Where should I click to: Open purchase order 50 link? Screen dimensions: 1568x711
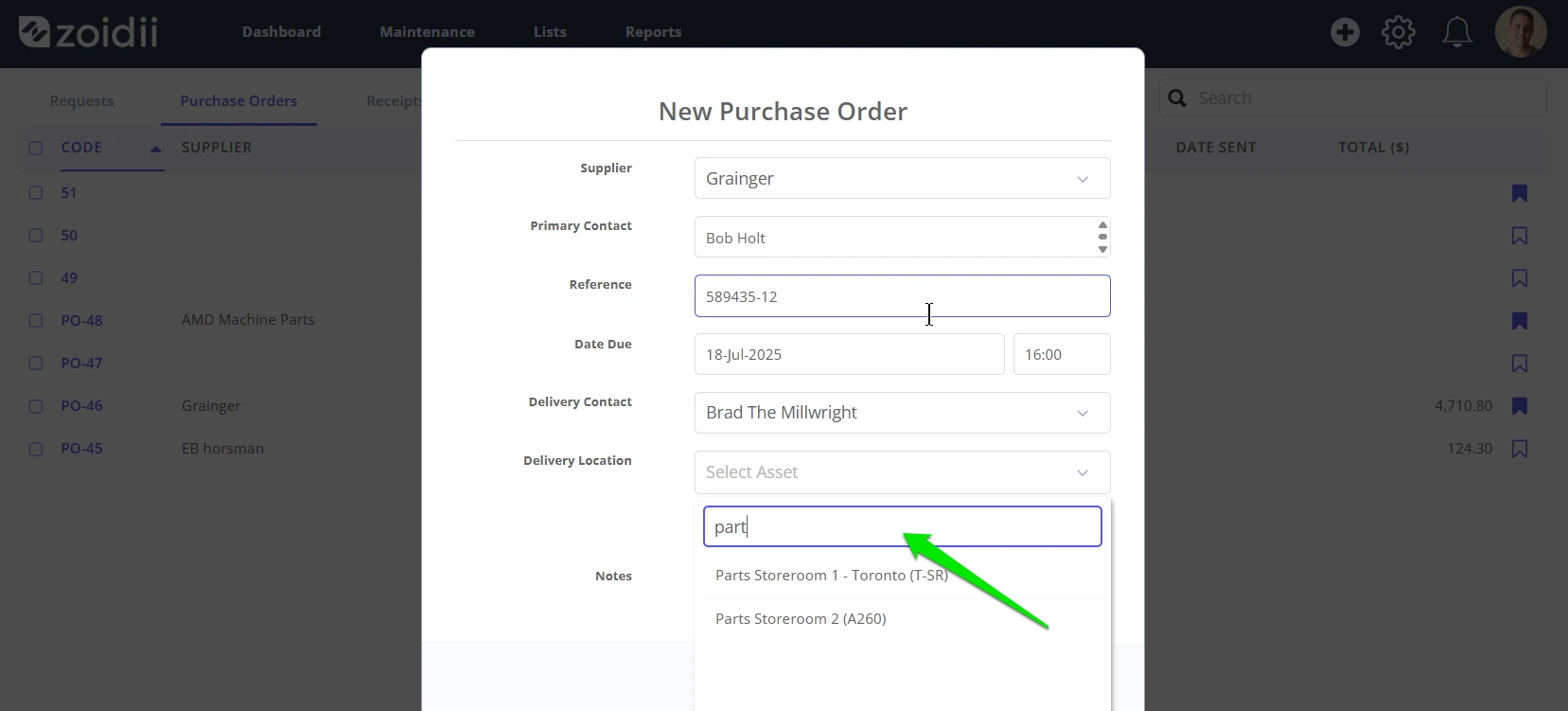[69, 235]
